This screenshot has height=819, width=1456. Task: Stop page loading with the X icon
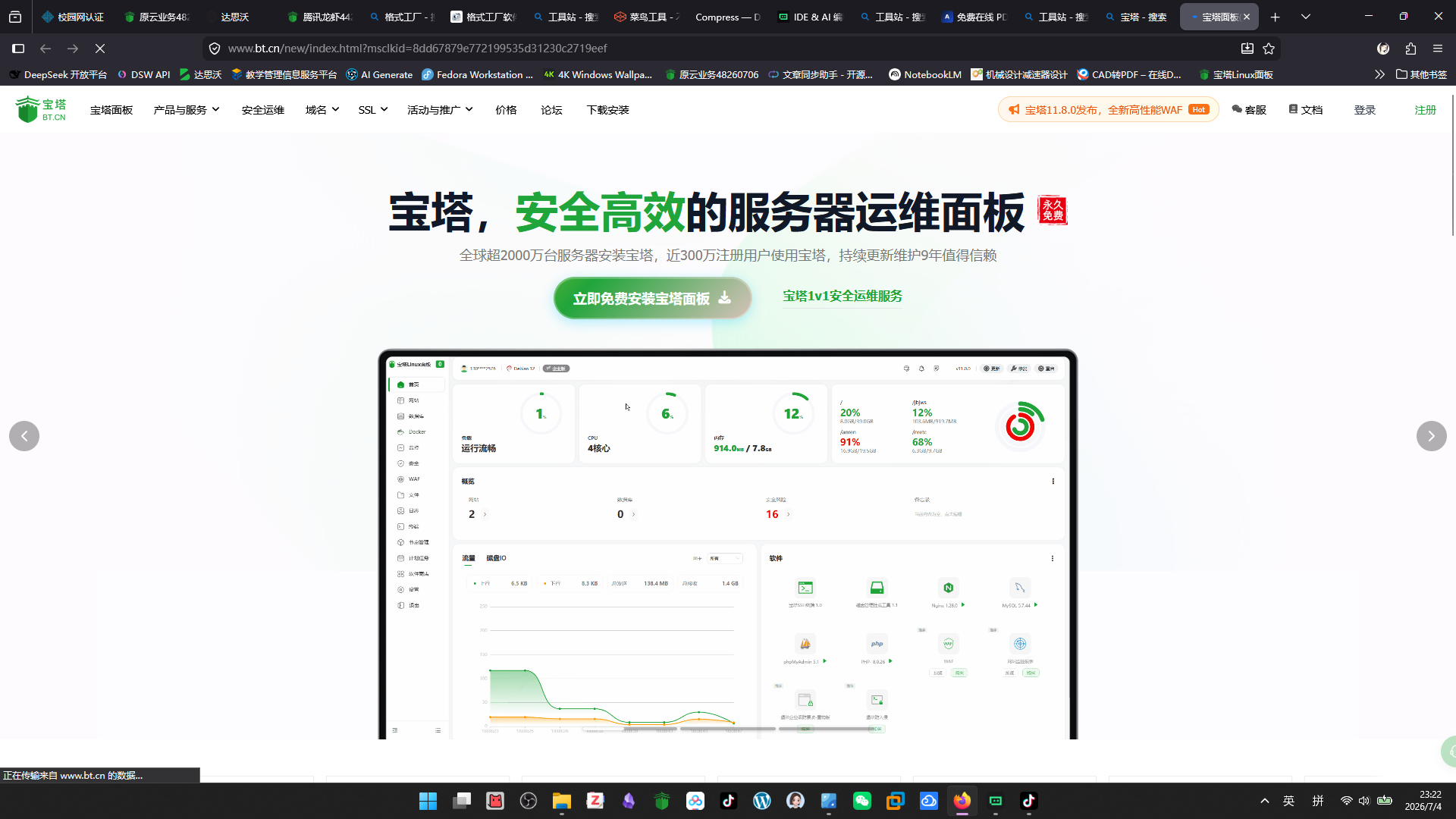[100, 49]
